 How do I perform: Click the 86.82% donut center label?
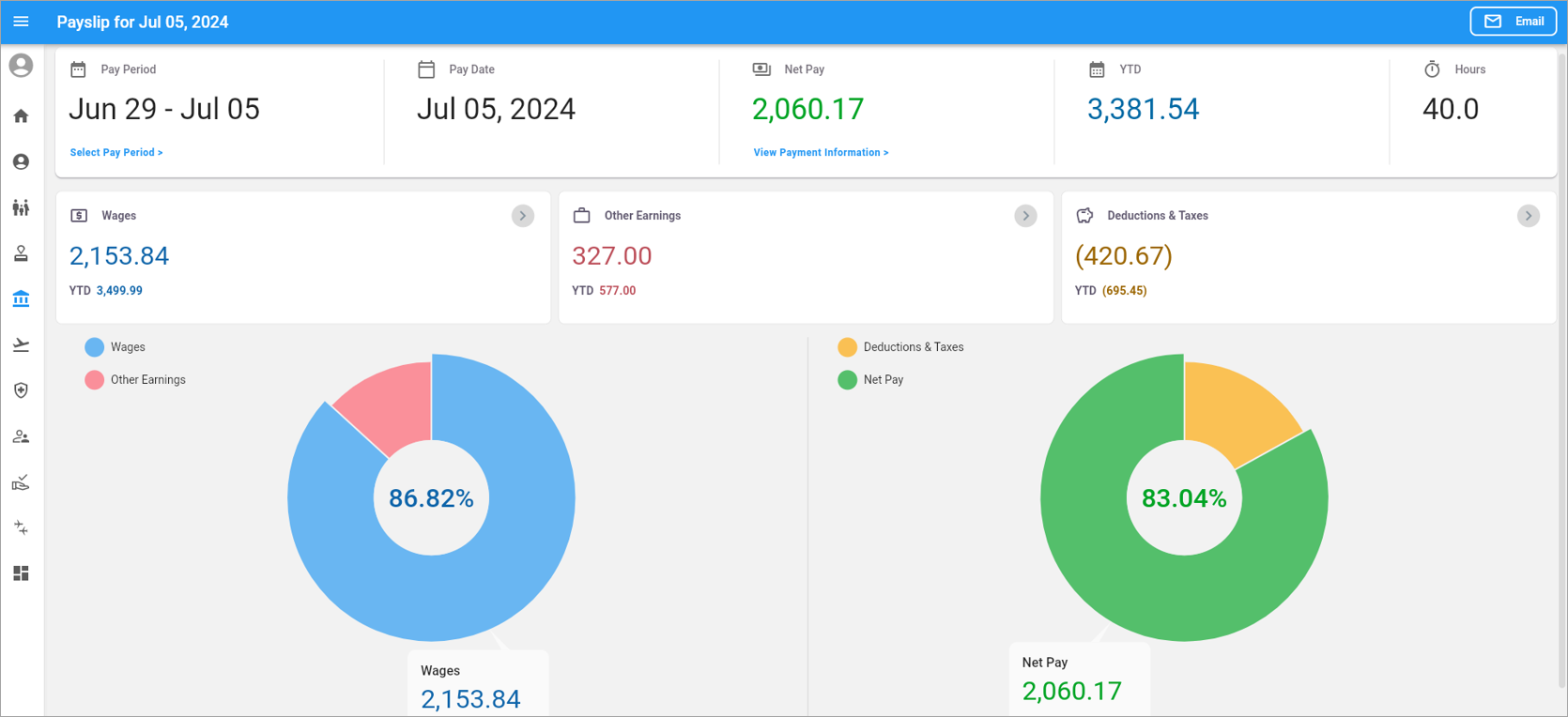(x=431, y=498)
